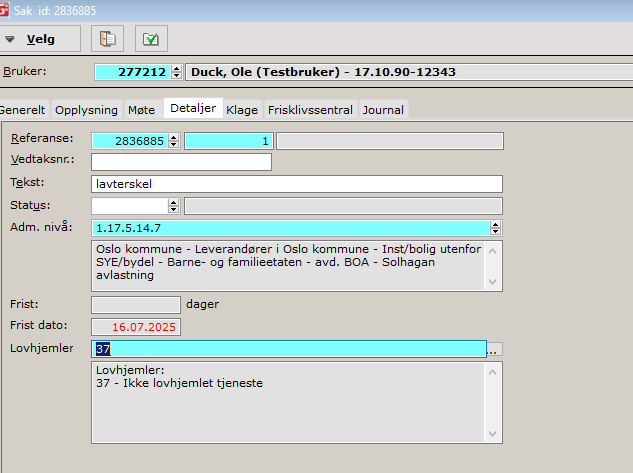
Task: Click up arrow in Adm. nivå description scrollbar
Action: pyautogui.click(x=493, y=251)
